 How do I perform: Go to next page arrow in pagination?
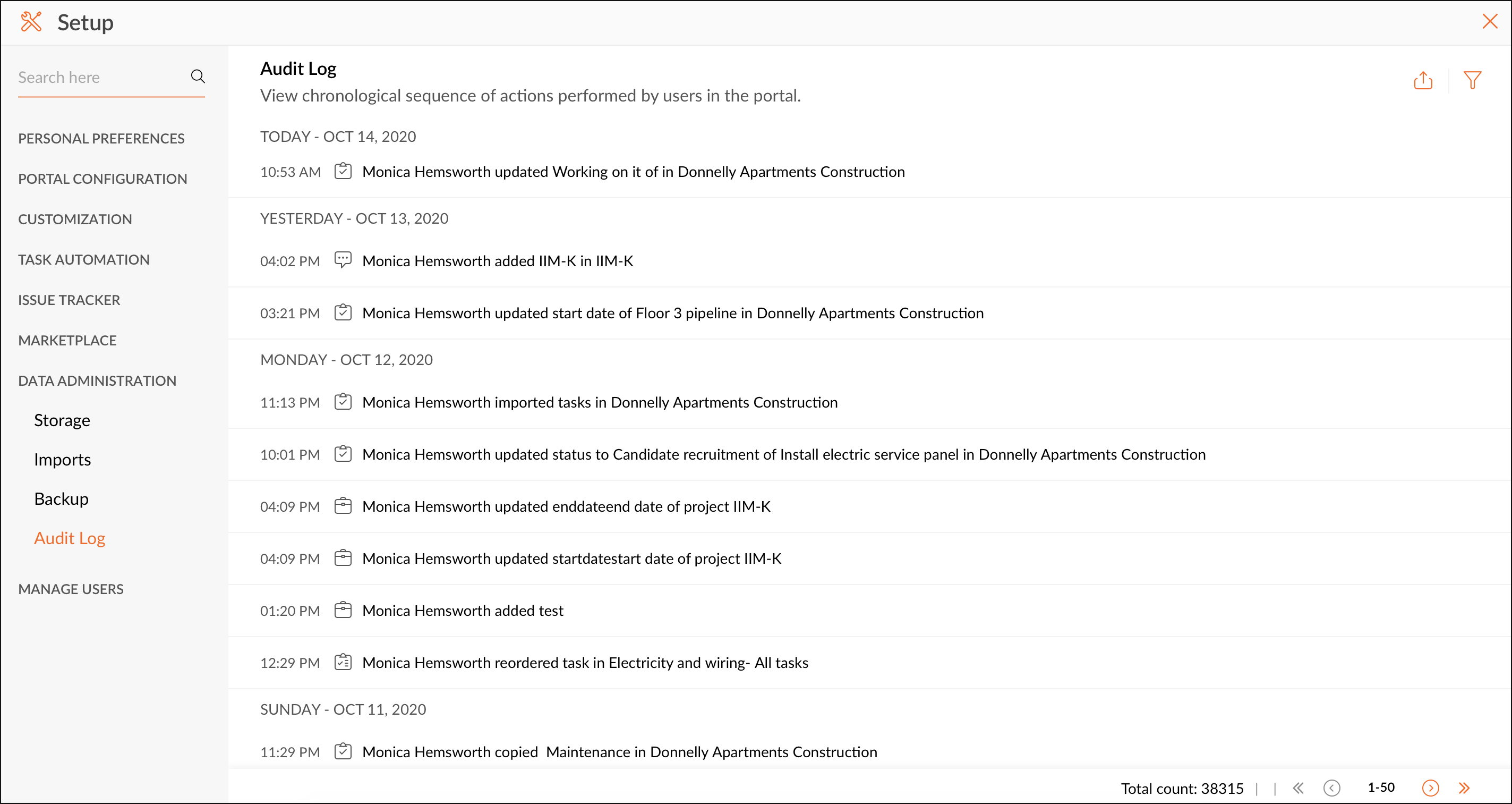[1430, 788]
